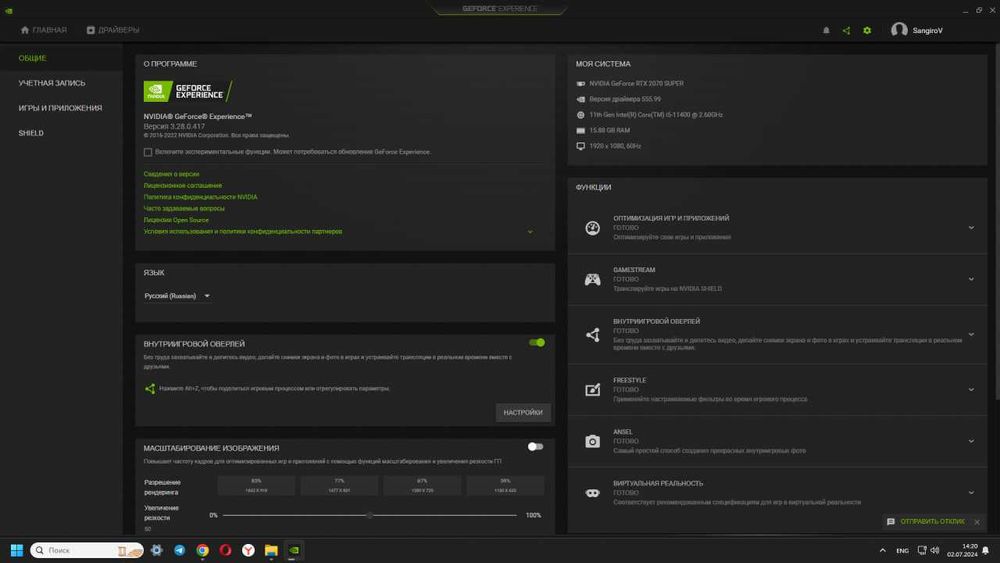Click the green share icon next to Alt+Z hint
The height and width of the screenshot is (563, 1000).
point(150,388)
